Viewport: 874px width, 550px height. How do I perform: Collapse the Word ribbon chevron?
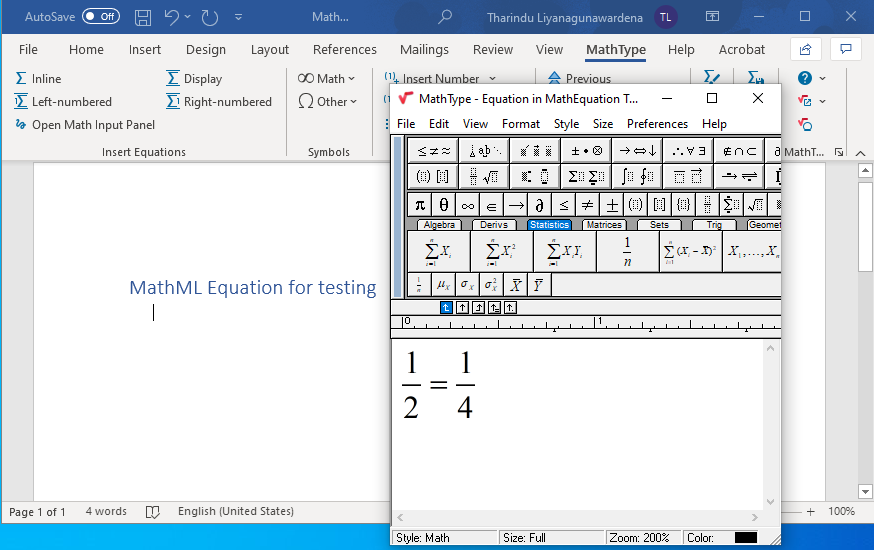[x=861, y=153]
